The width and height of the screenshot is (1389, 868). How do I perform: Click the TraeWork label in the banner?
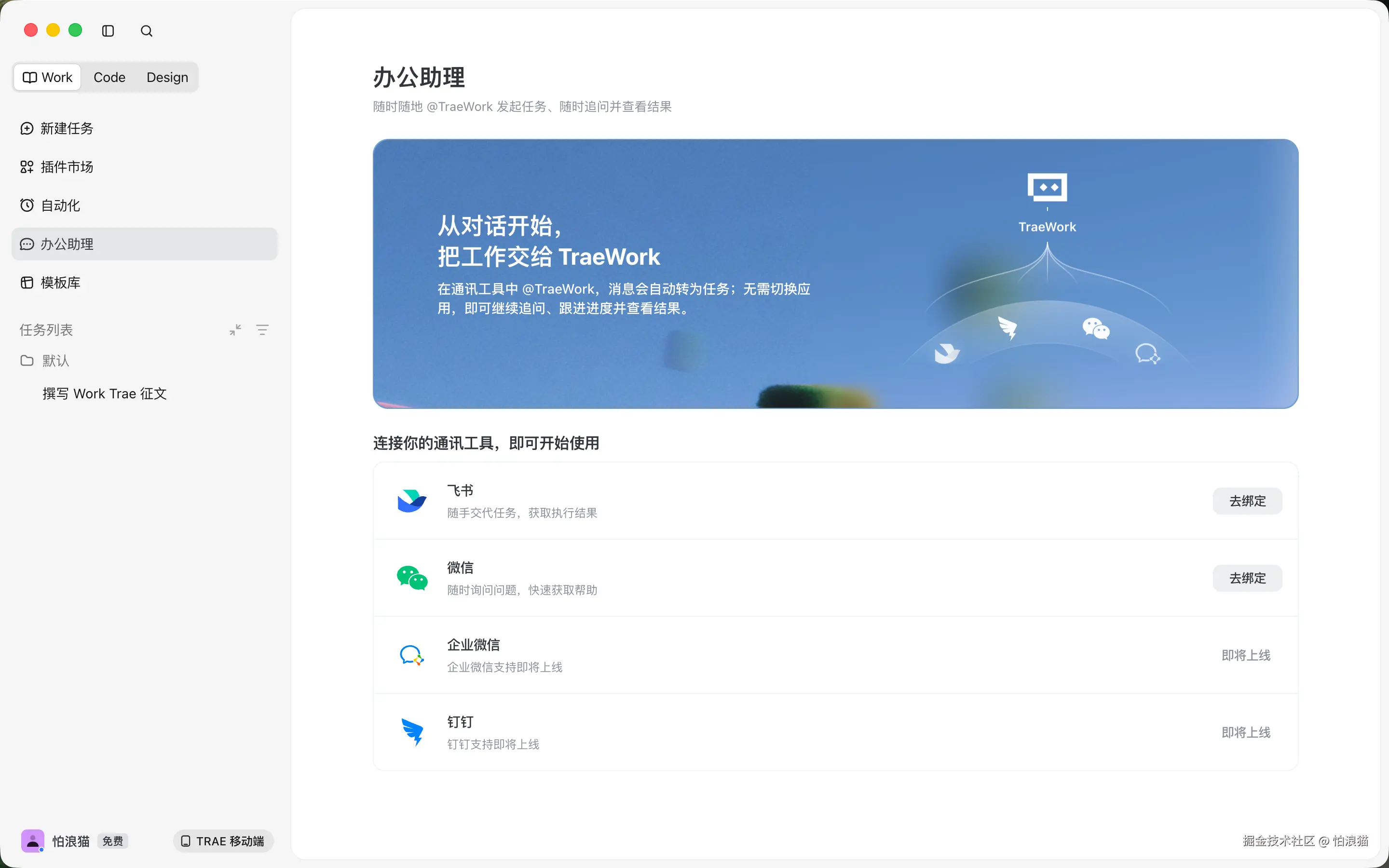click(1048, 227)
